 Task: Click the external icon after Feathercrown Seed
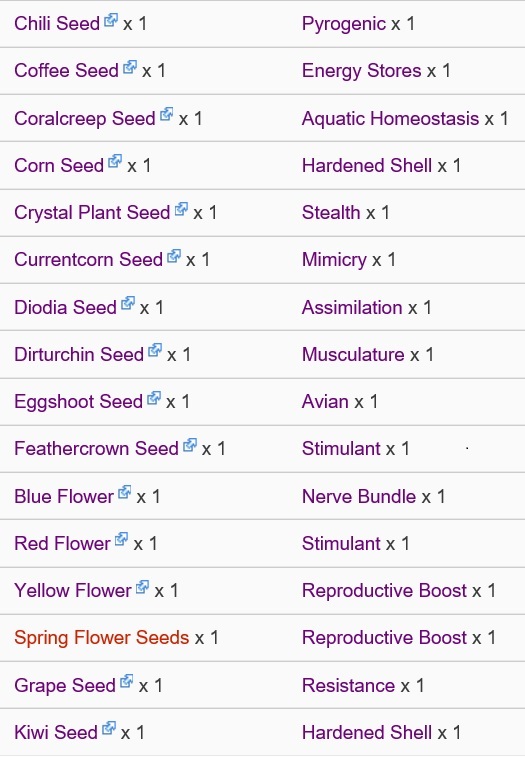[x=190, y=445]
